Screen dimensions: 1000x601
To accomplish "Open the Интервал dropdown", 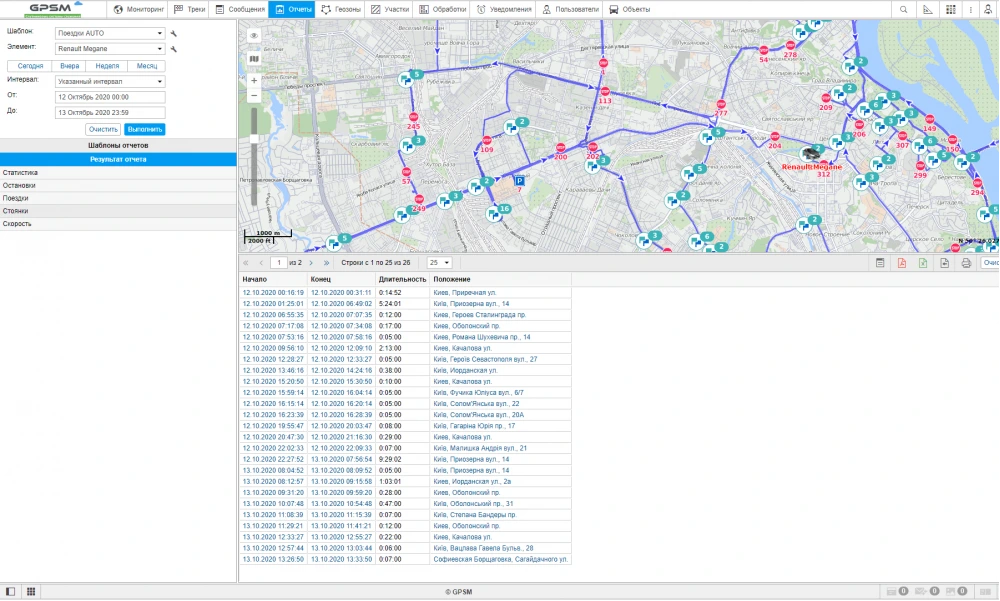I will point(110,81).
